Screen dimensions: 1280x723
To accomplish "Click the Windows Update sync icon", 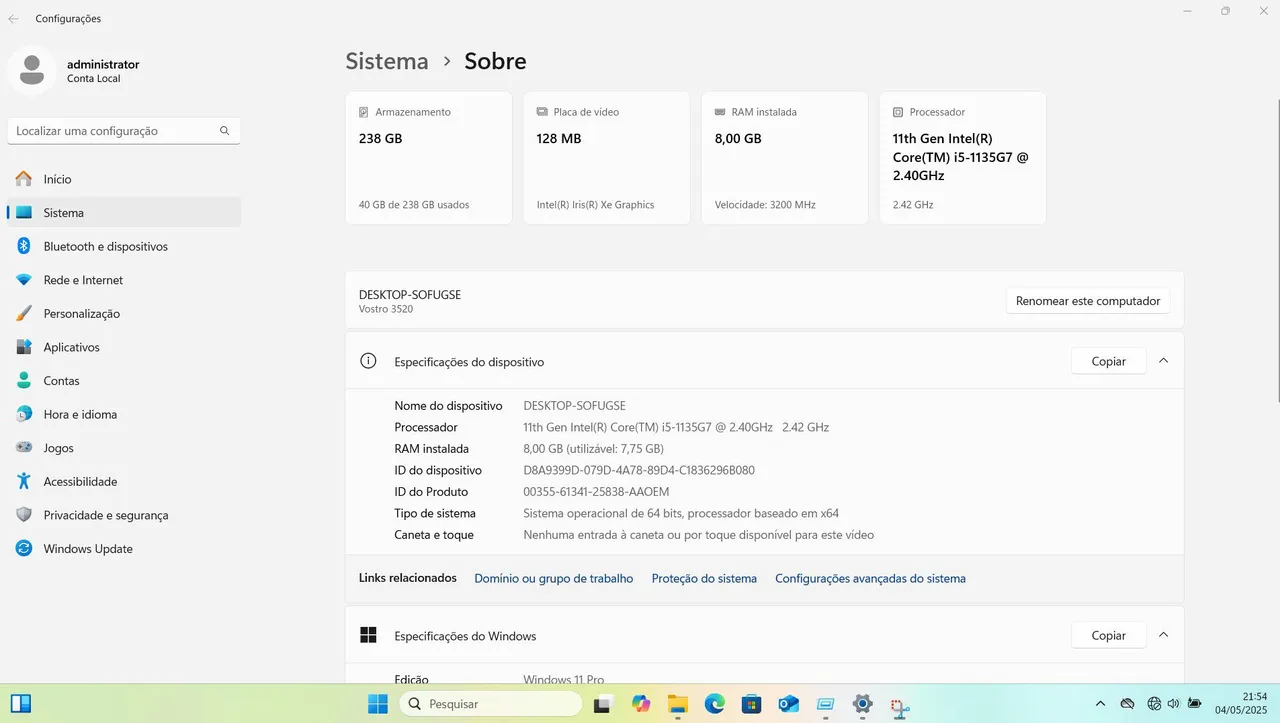I will pos(24,549).
